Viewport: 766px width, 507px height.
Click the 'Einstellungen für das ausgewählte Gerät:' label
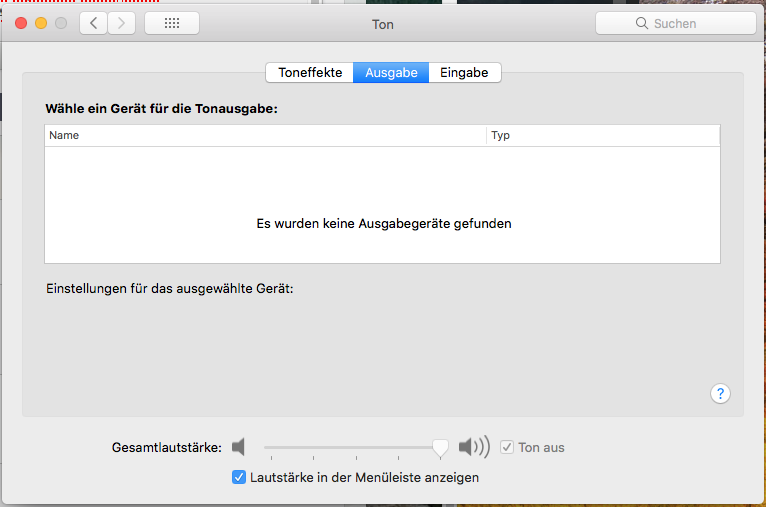point(170,289)
